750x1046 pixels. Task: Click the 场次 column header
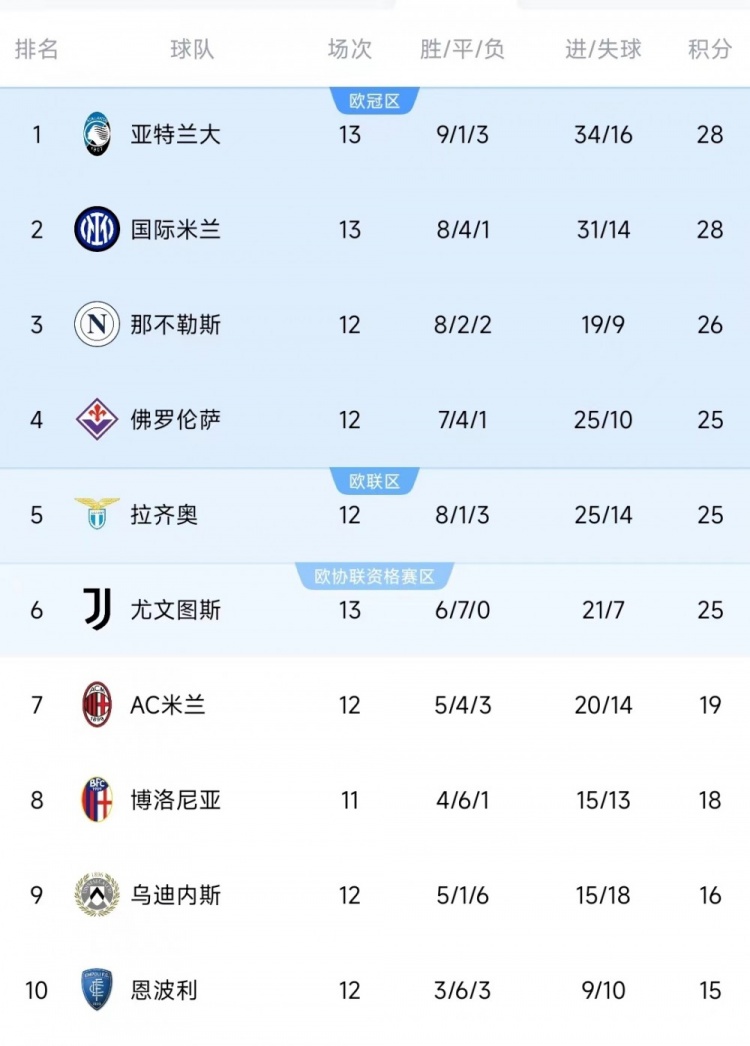coord(349,49)
